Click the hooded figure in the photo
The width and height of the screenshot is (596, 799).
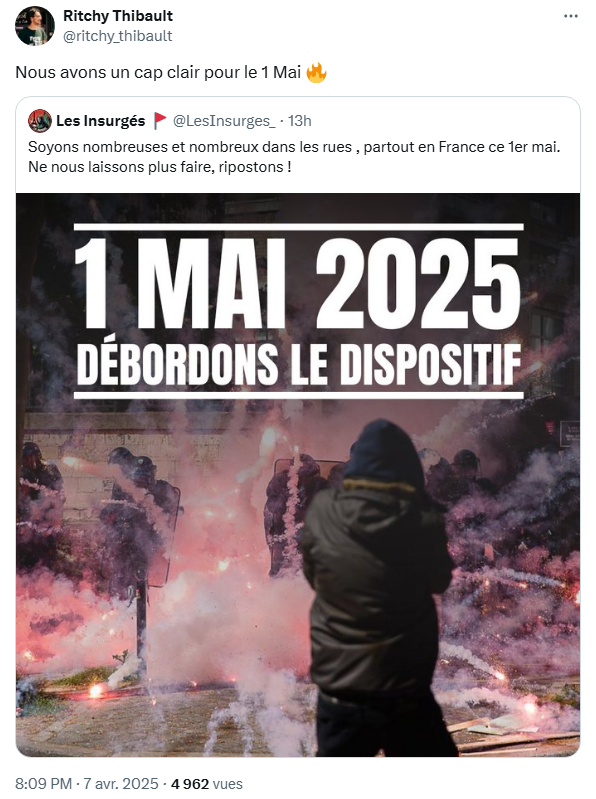tap(380, 586)
